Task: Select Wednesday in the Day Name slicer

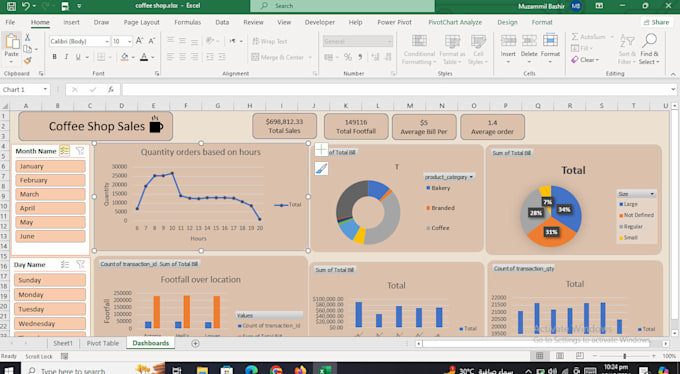Action: (x=50, y=324)
